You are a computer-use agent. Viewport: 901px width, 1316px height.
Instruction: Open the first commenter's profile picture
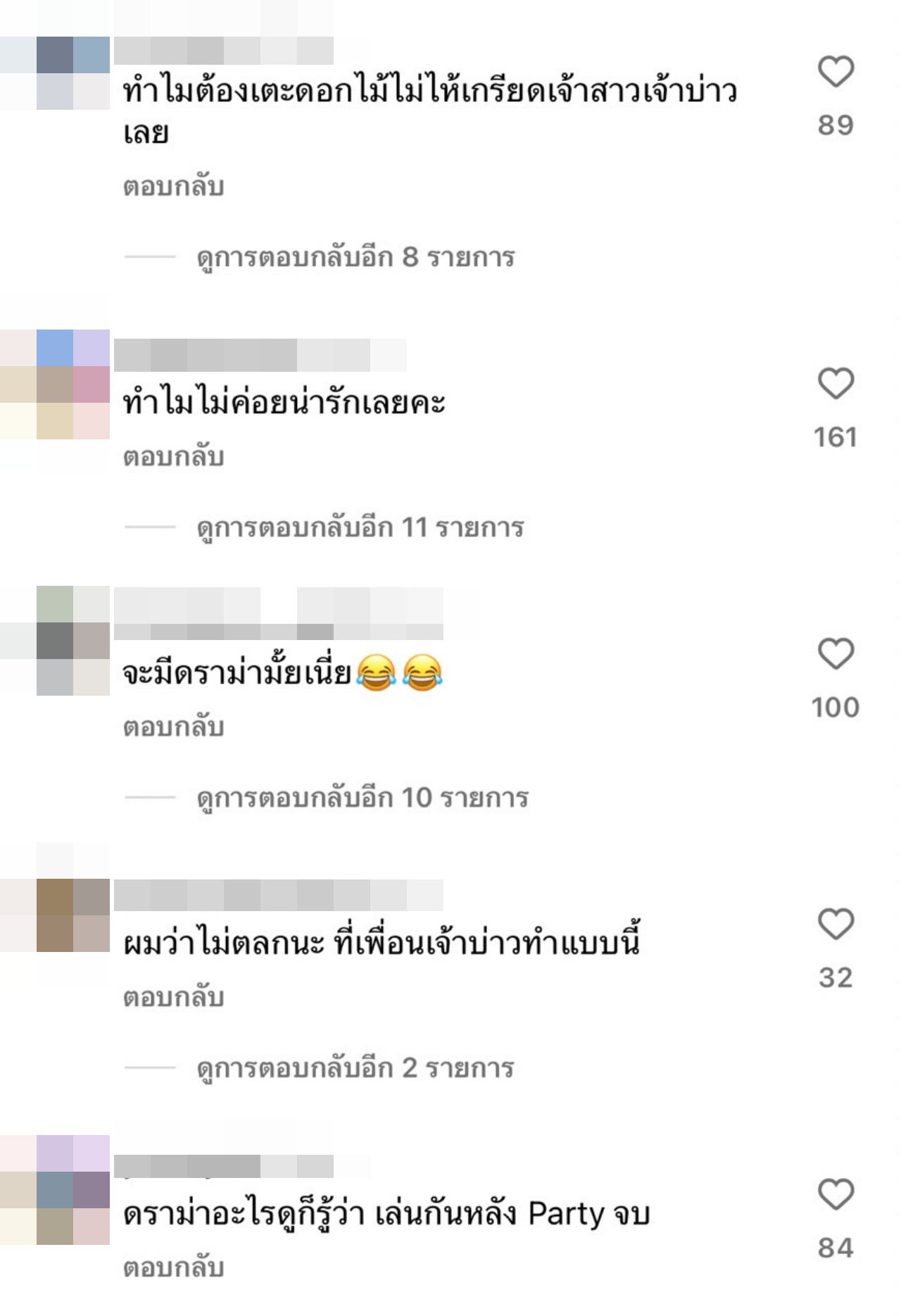(55, 73)
